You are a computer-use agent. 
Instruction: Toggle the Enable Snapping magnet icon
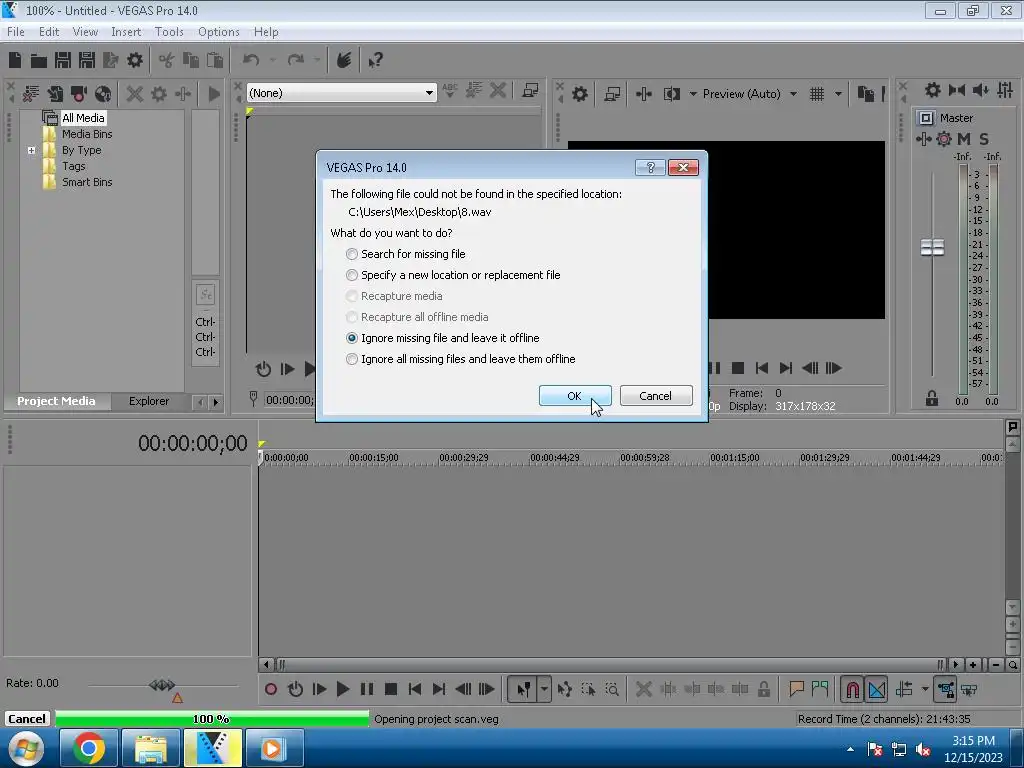click(x=852, y=689)
